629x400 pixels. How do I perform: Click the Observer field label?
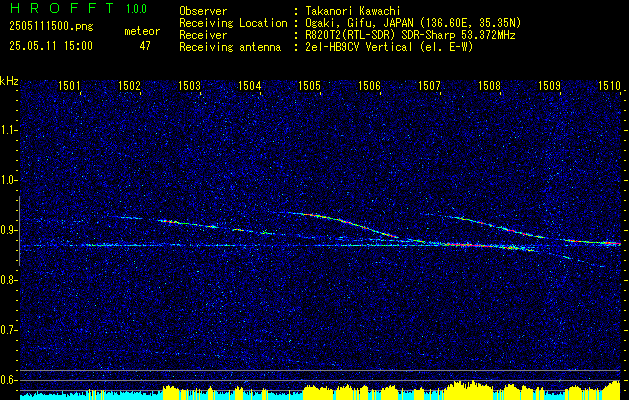[203, 11]
